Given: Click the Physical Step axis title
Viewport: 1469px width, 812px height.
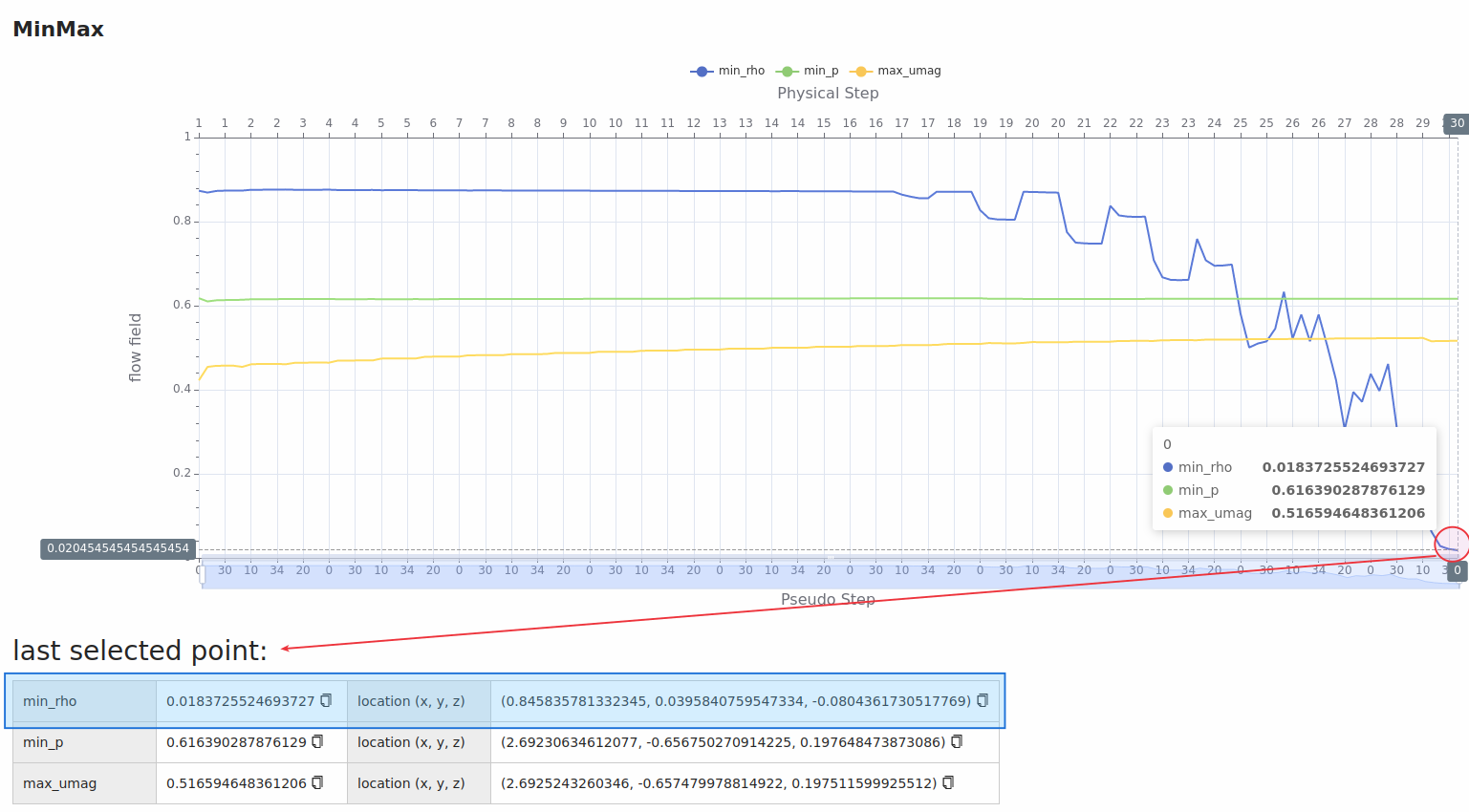Looking at the screenshot, I should coord(828,93).
